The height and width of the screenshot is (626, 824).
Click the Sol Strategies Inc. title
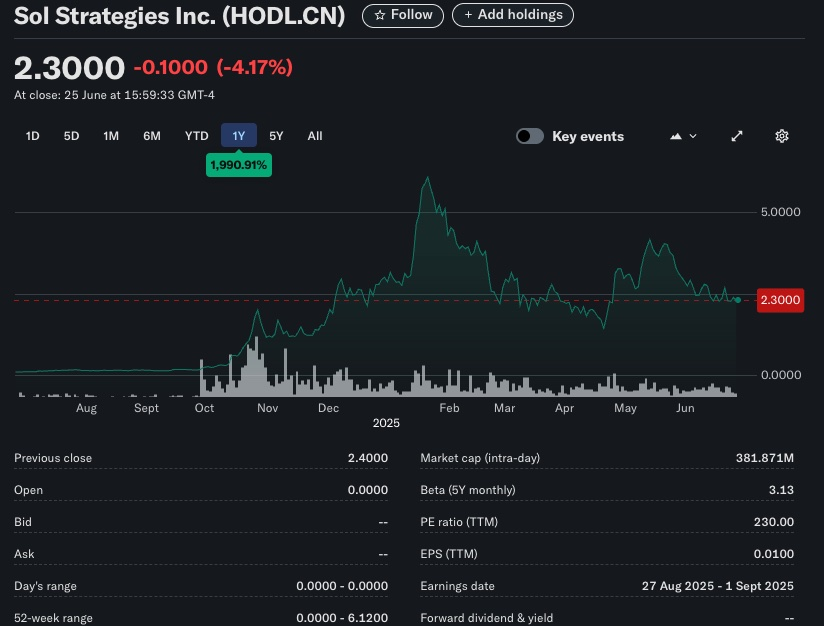point(179,16)
